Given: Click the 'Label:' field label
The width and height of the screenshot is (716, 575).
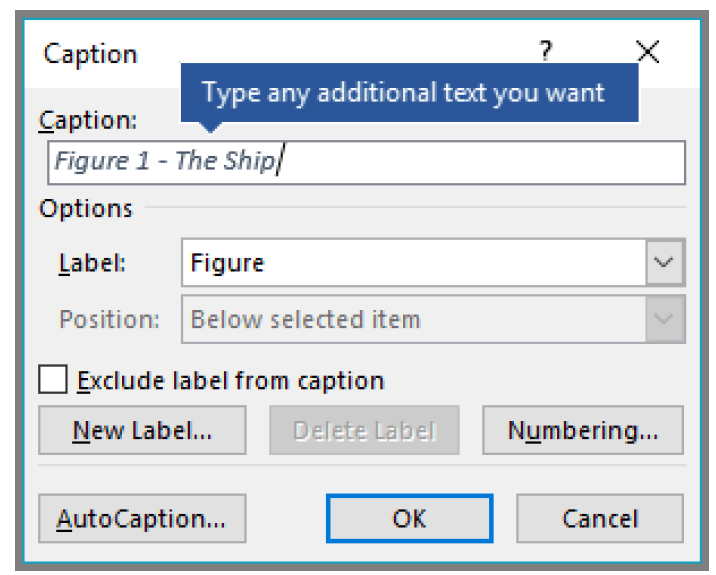Looking at the screenshot, I should pos(92,264).
